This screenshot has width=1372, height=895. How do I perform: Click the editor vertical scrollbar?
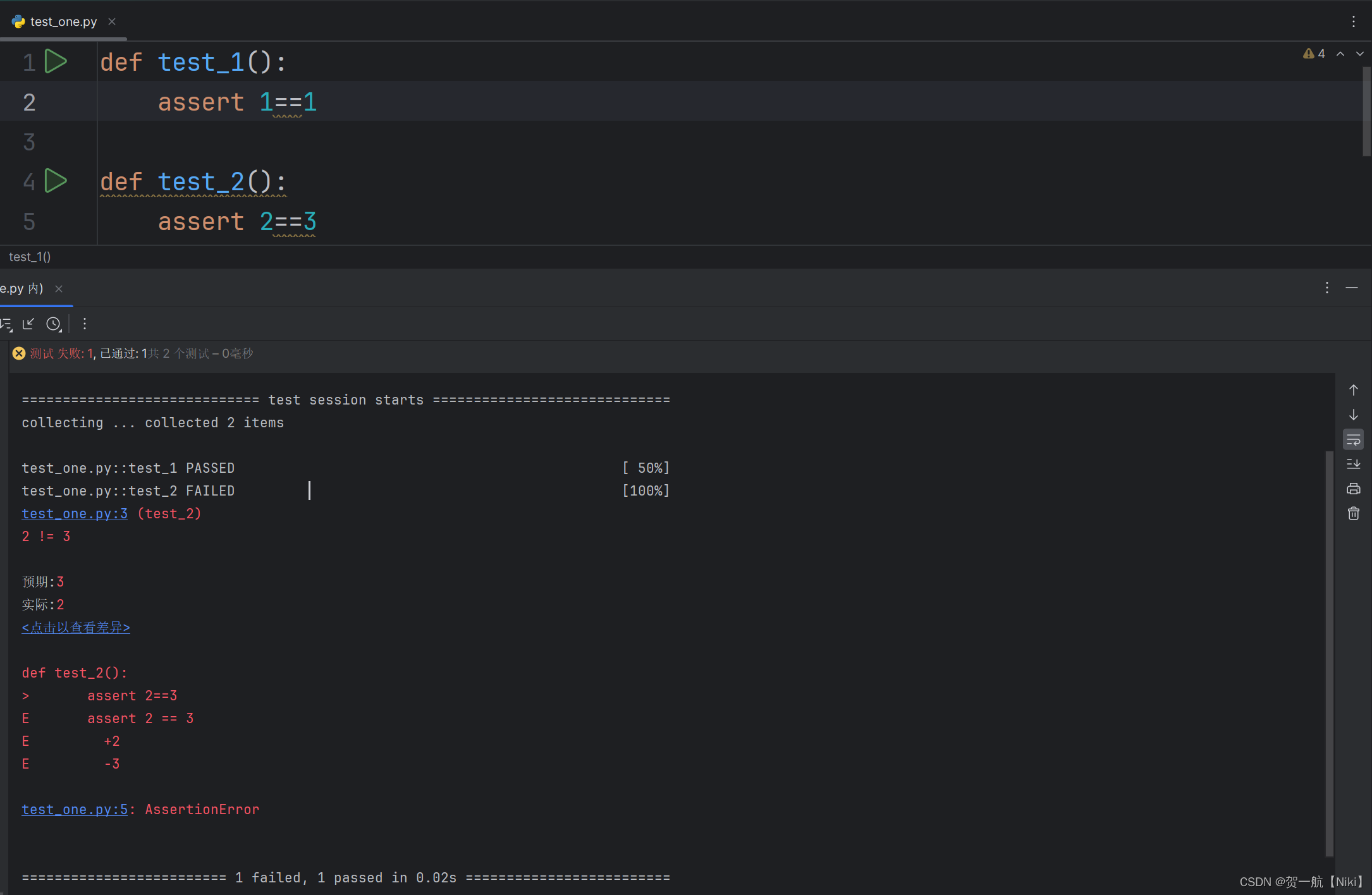coord(1366,111)
